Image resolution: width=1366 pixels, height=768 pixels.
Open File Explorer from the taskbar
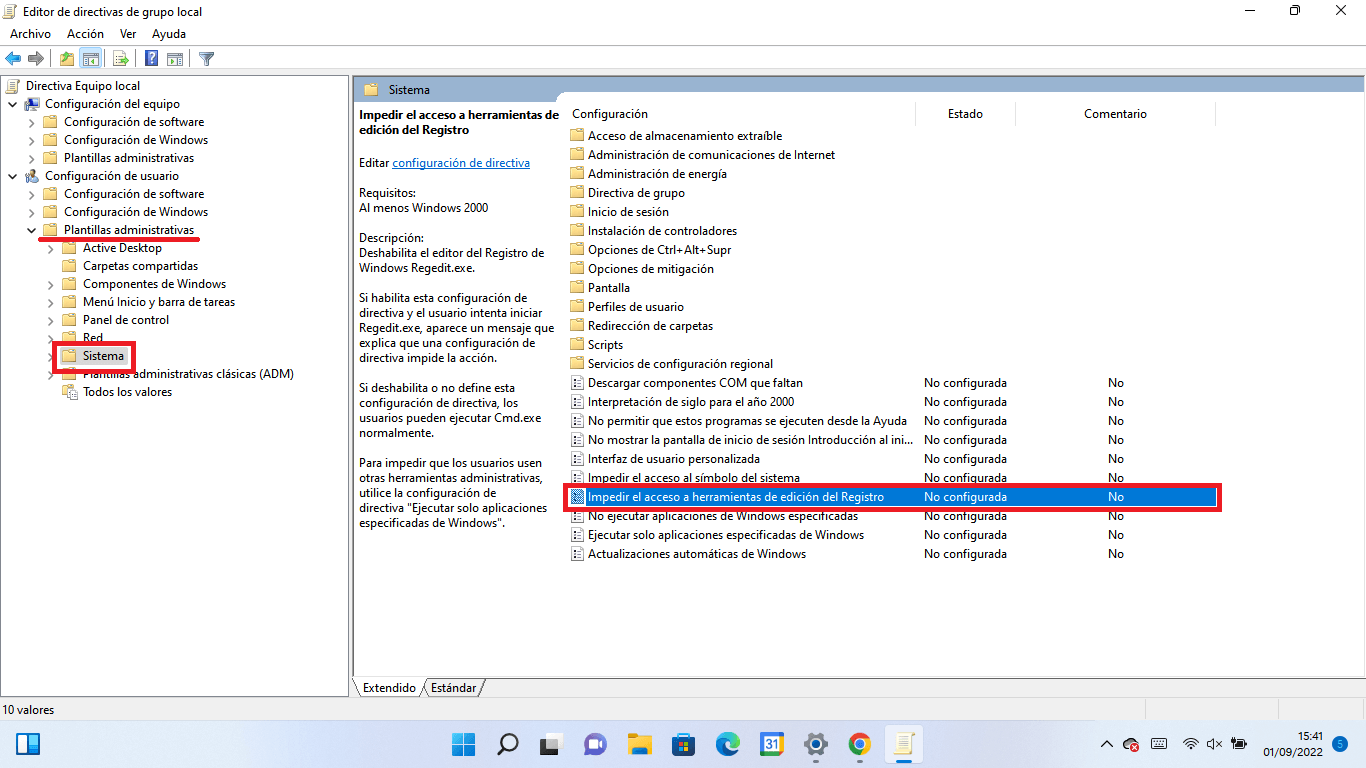[x=639, y=744]
